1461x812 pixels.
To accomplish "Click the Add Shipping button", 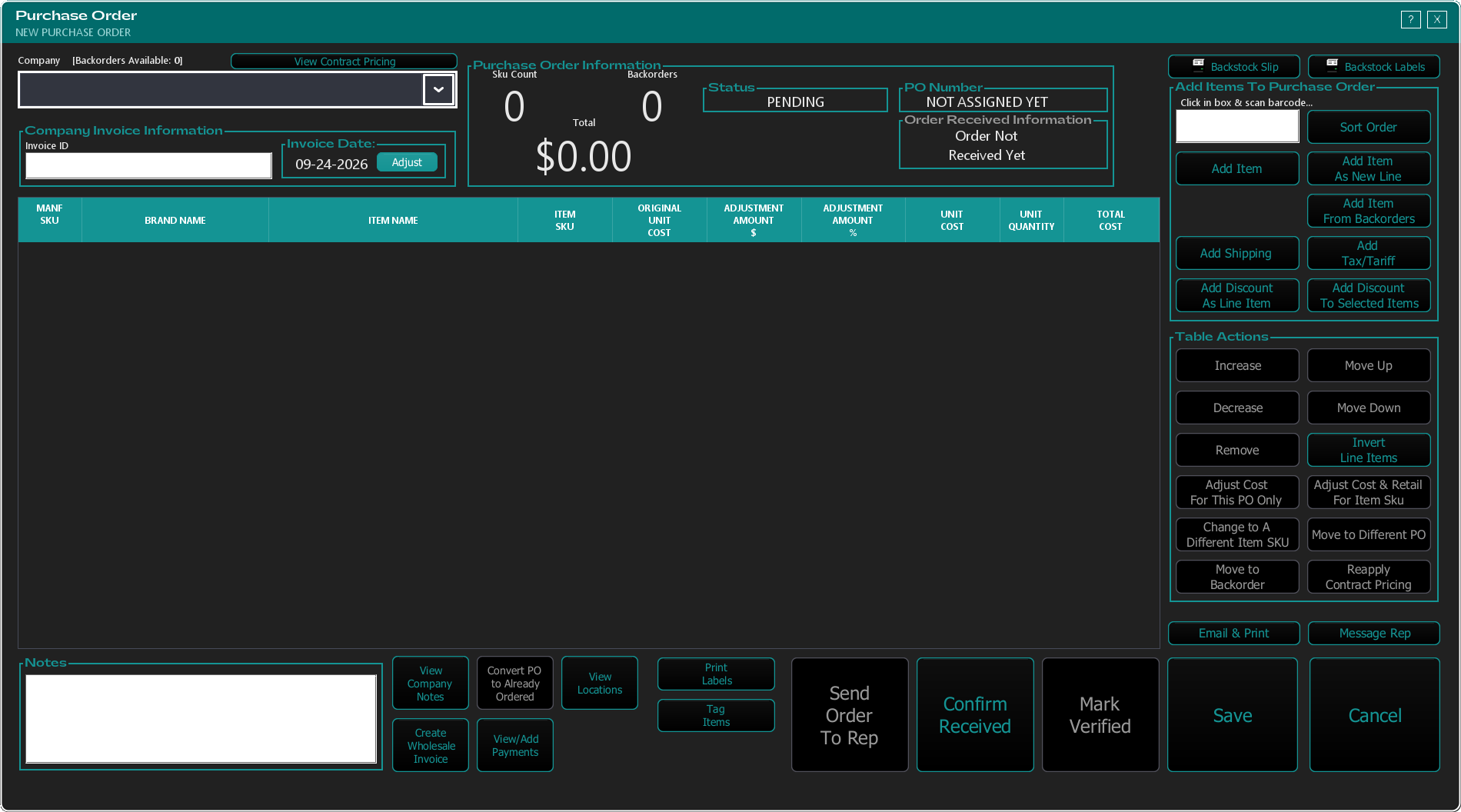I will pyautogui.click(x=1237, y=253).
